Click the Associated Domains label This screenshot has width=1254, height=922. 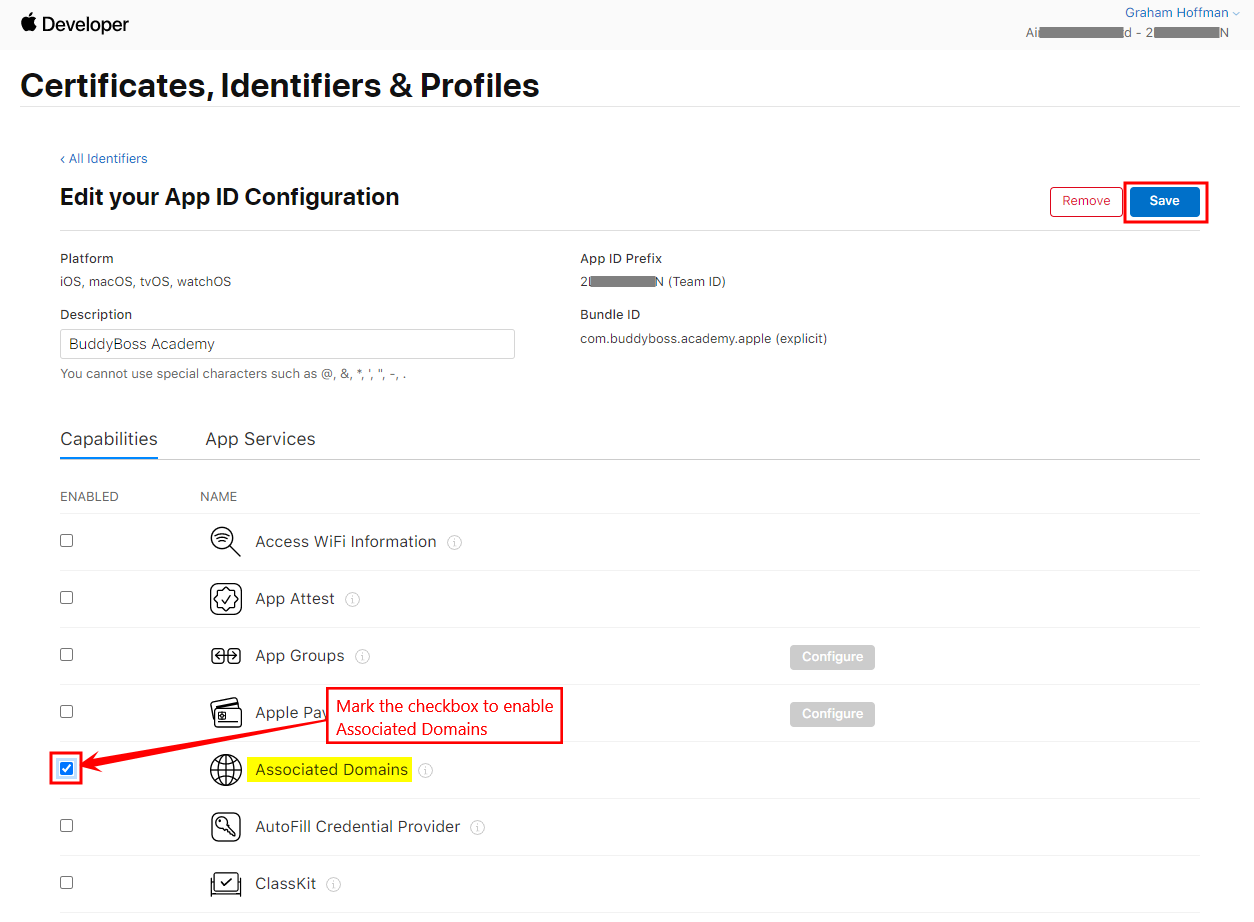tap(331, 769)
